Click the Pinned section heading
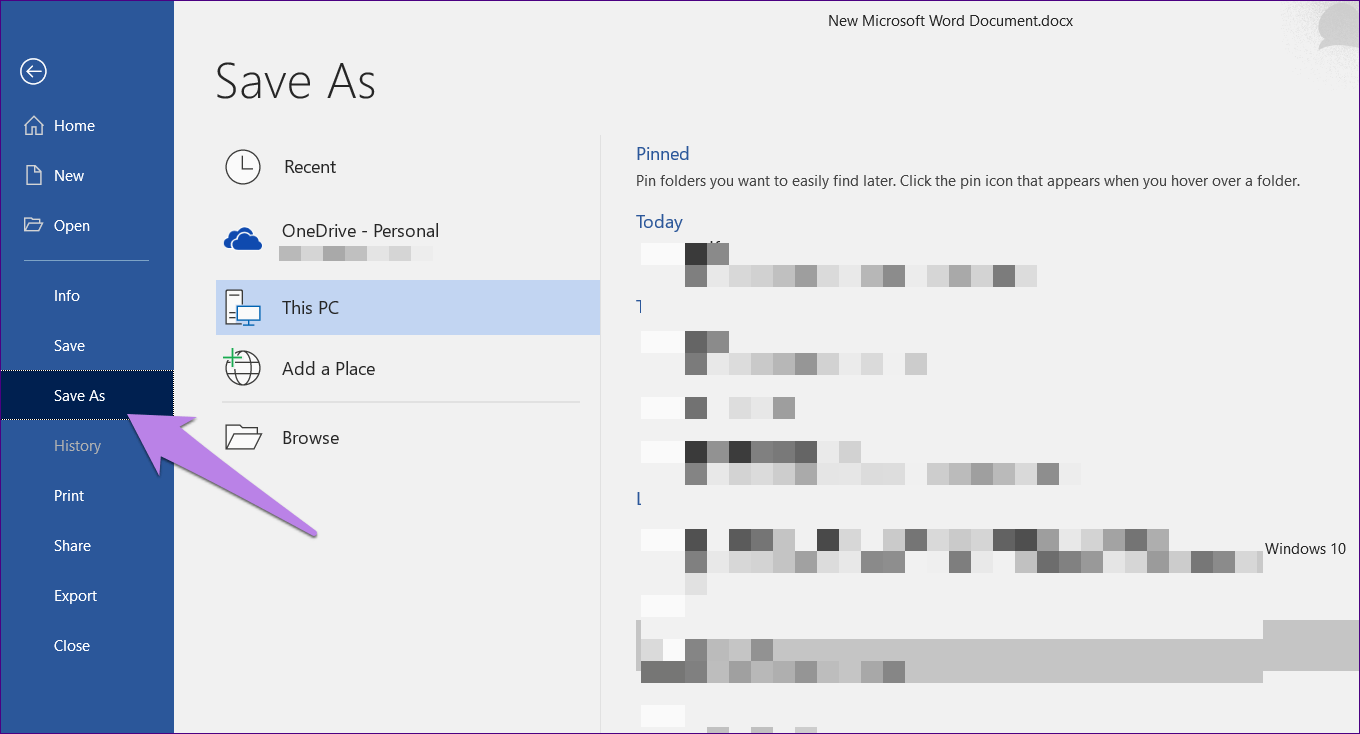 662,154
